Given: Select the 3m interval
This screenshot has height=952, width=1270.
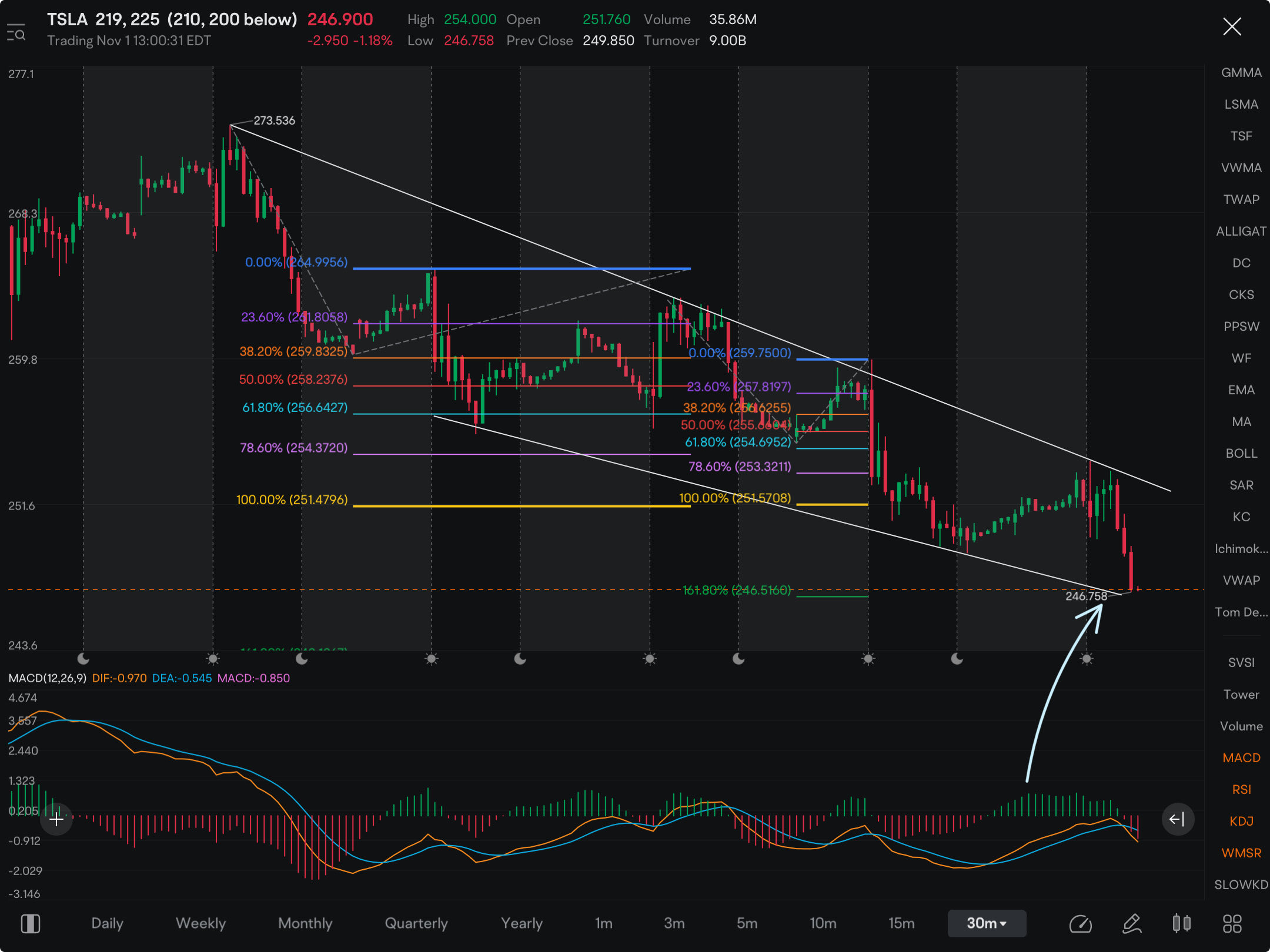Looking at the screenshot, I should coord(674,923).
